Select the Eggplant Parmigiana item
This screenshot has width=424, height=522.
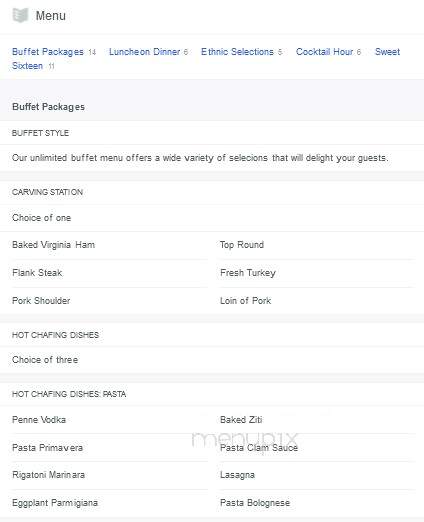coord(55,503)
